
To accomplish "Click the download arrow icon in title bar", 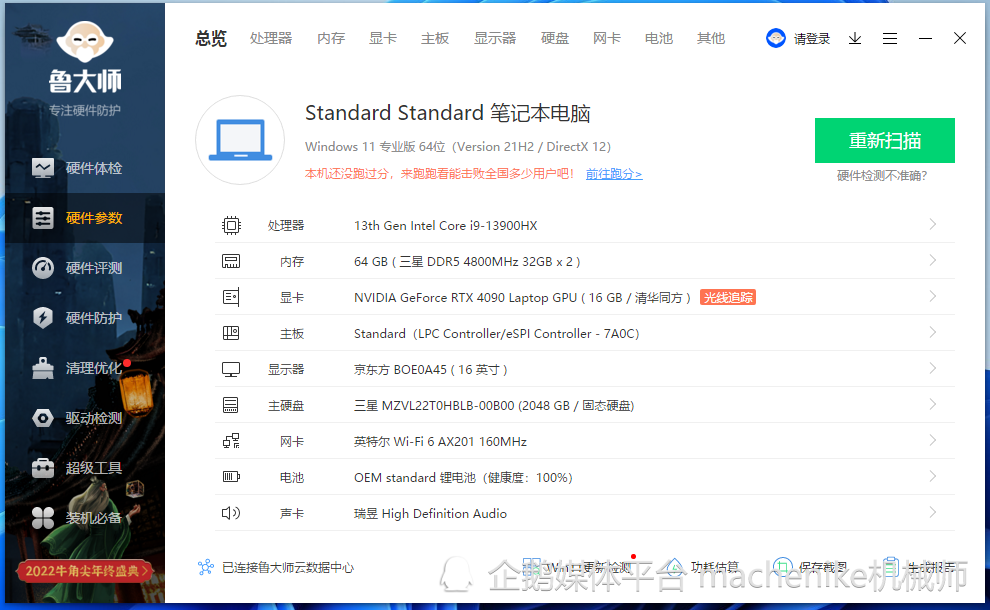I will (x=855, y=39).
